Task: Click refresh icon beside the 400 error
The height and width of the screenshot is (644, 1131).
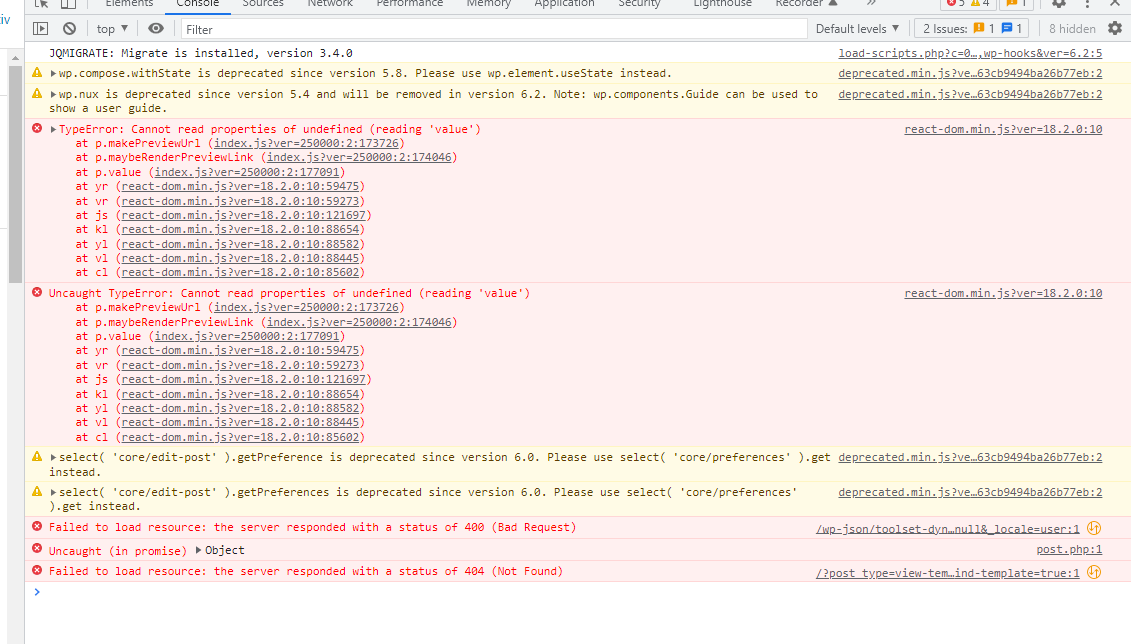Action: tap(1095, 528)
